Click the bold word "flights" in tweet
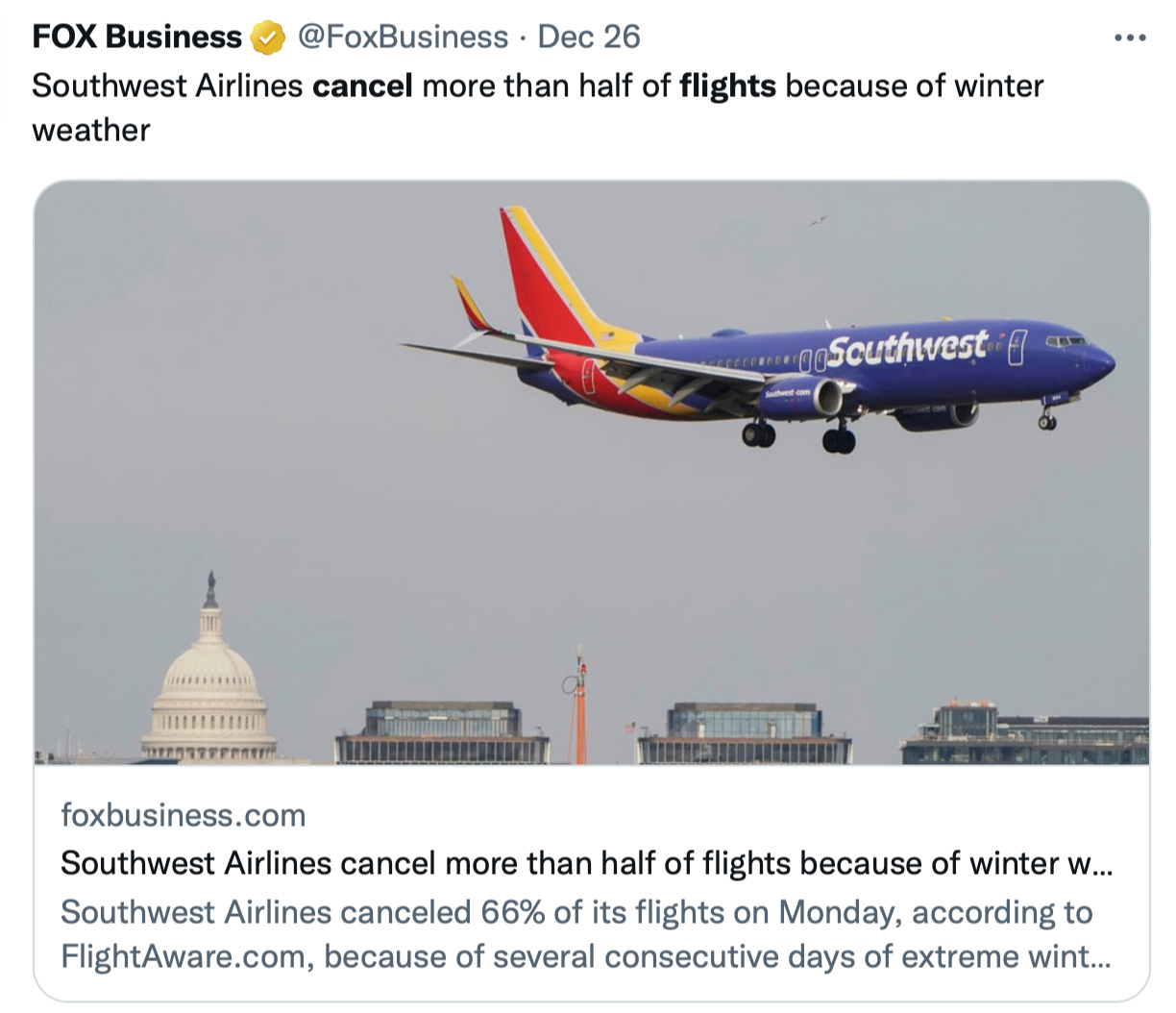1176x1013 pixels. coord(727,86)
